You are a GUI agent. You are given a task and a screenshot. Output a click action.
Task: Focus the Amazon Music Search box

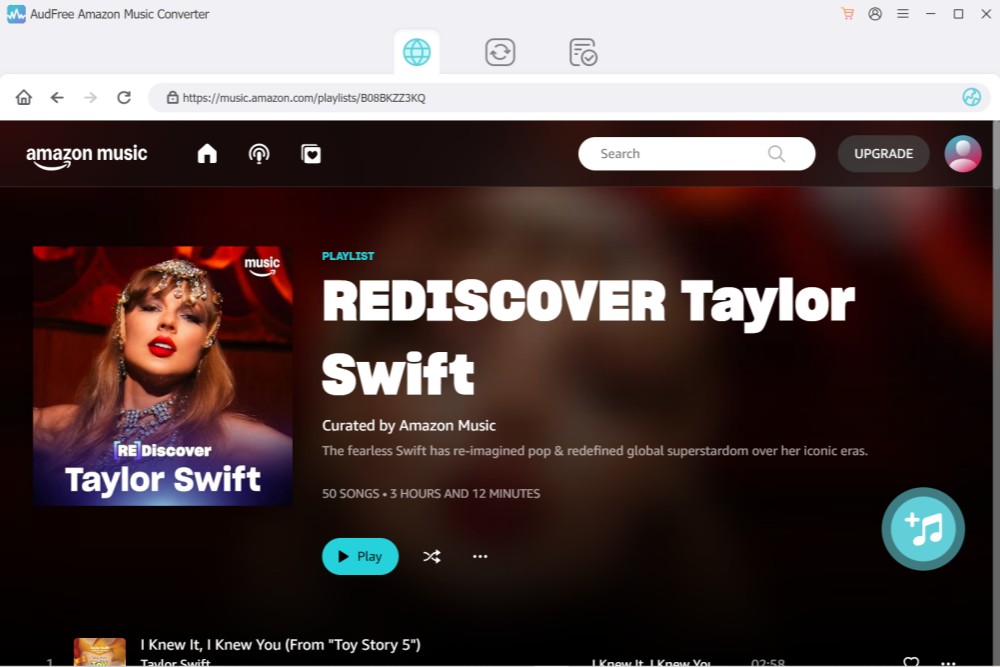tap(696, 154)
